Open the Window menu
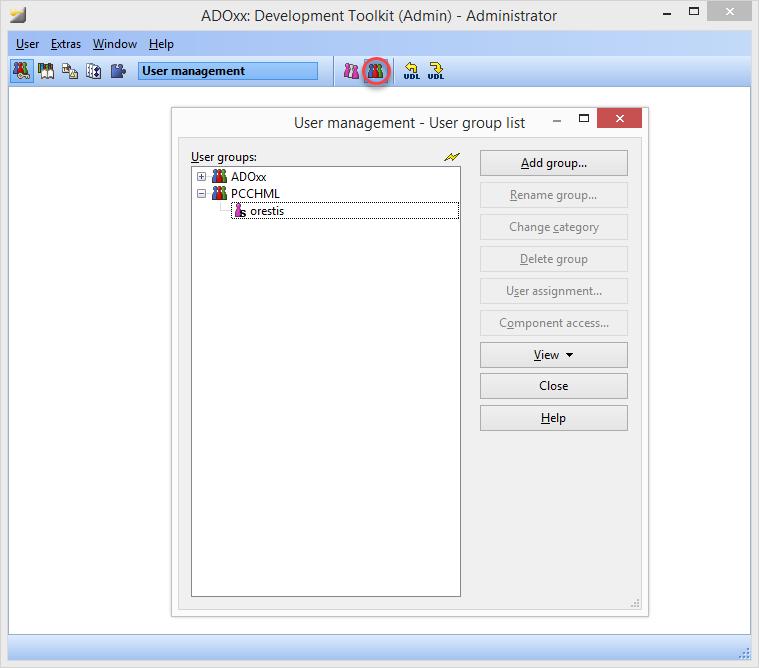Image resolution: width=759 pixels, height=668 pixels. (x=115, y=44)
